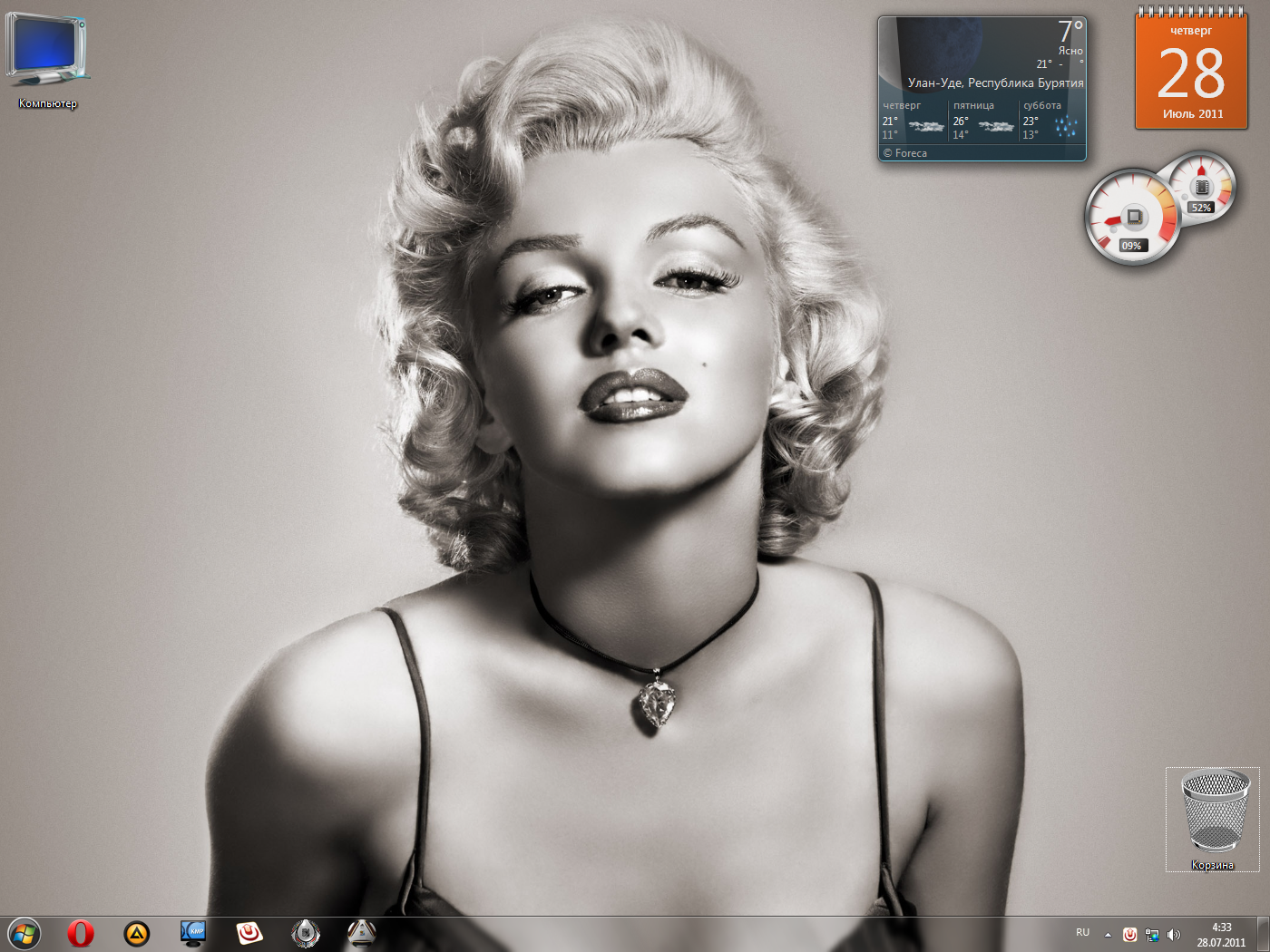Click the calendar gadget showing 28
Viewport: 1270px width, 952px height.
1191,71
